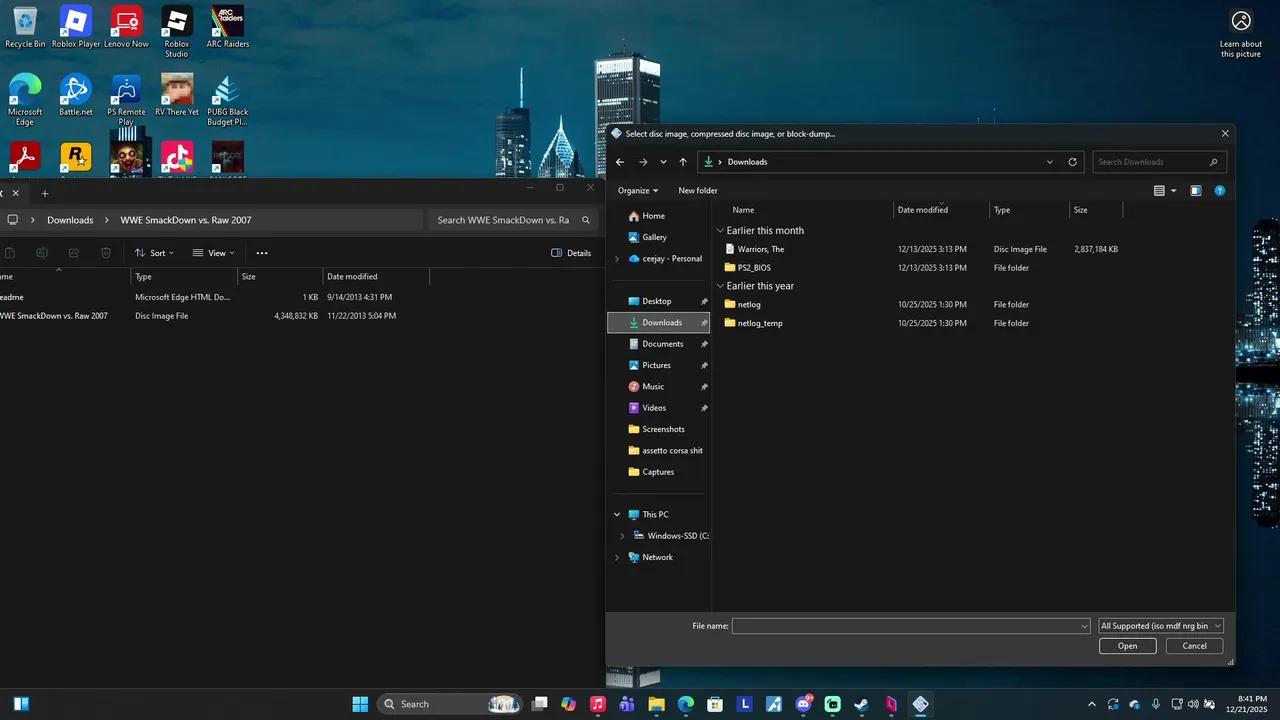This screenshot has height=720, width=1280.
Task: Click the Downloads breadcrumb in File Explorer
Action: tap(70, 220)
